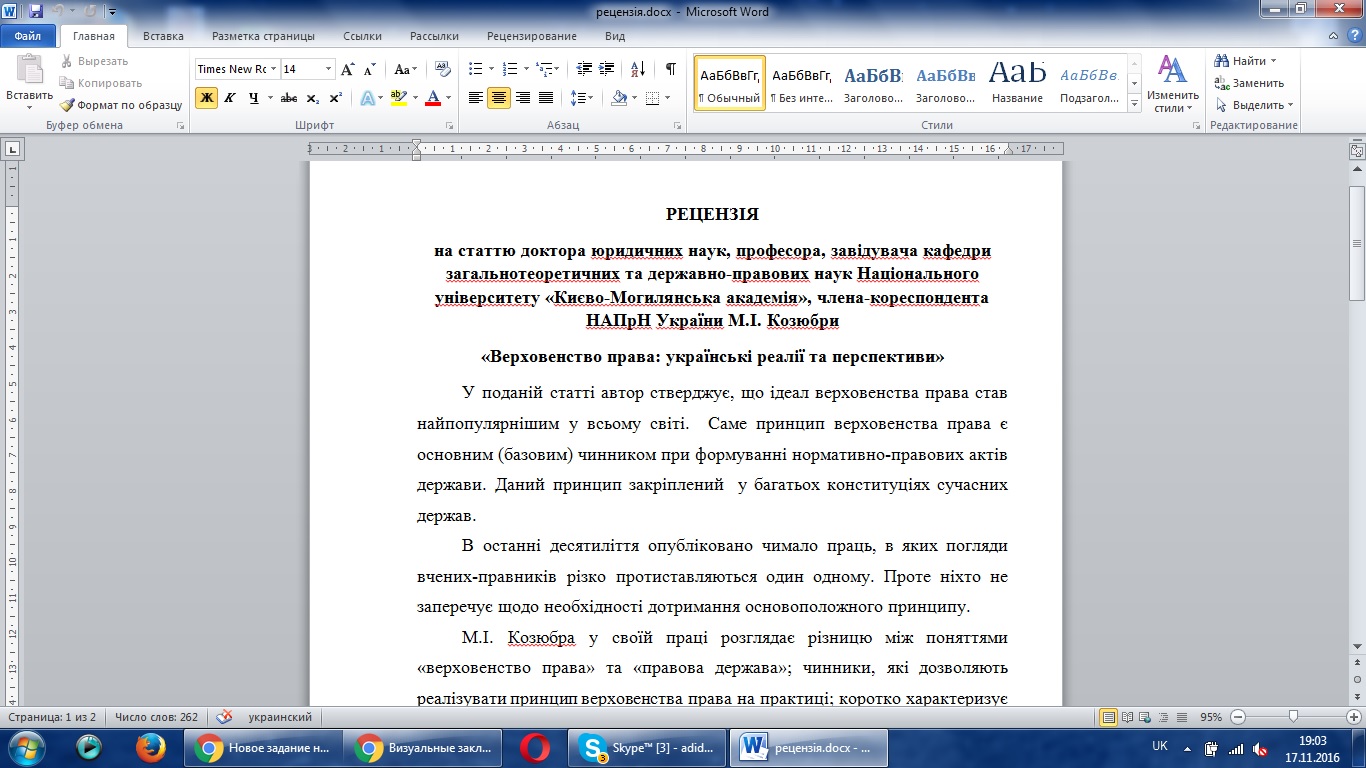Clear formatting with the eraser icon
The height and width of the screenshot is (768, 1366).
(445, 69)
